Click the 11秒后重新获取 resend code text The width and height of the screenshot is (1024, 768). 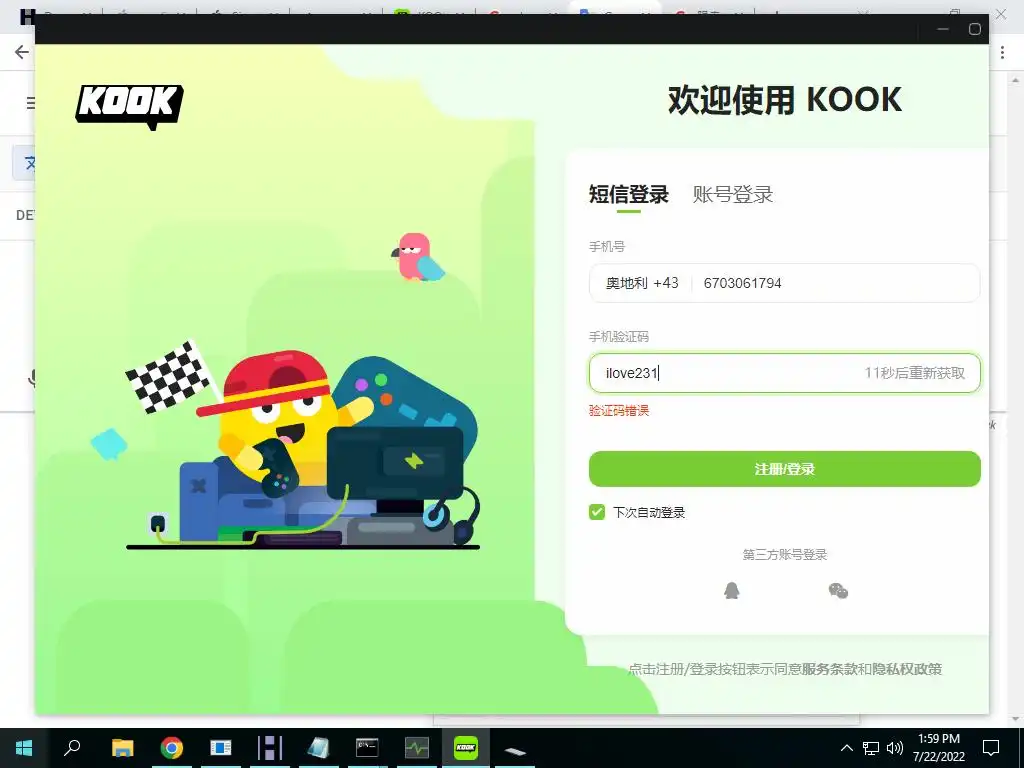(x=914, y=373)
